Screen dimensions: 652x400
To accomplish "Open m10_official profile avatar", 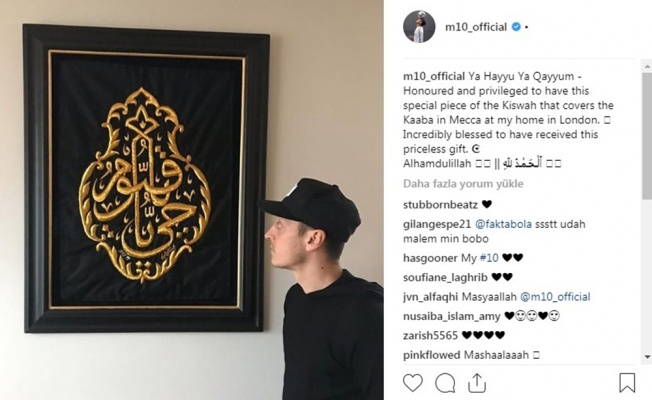I will (x=419, y=27).
